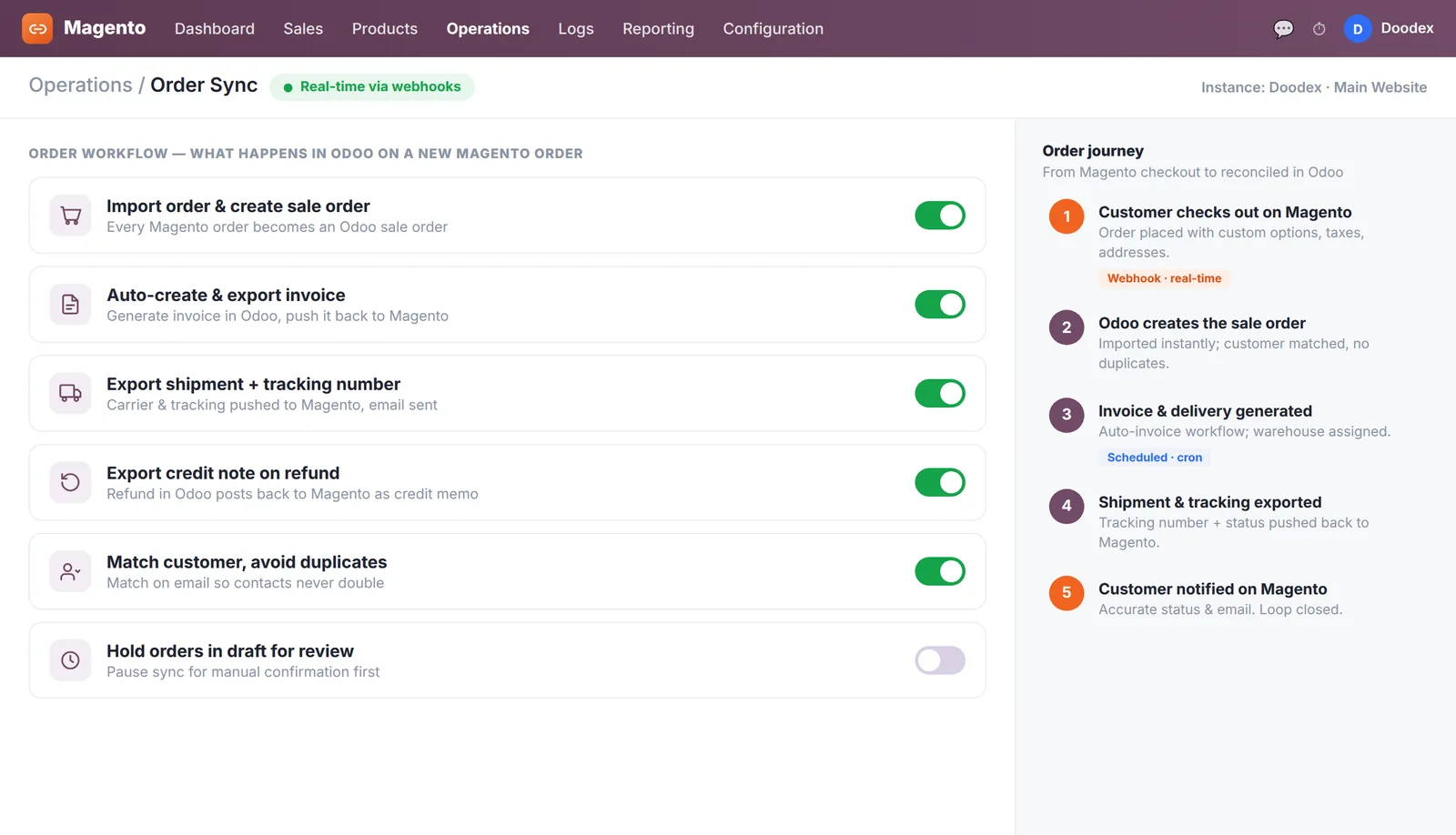Click the document icon for auto-create invoice
1456x835 pixels.
(70, 305)
